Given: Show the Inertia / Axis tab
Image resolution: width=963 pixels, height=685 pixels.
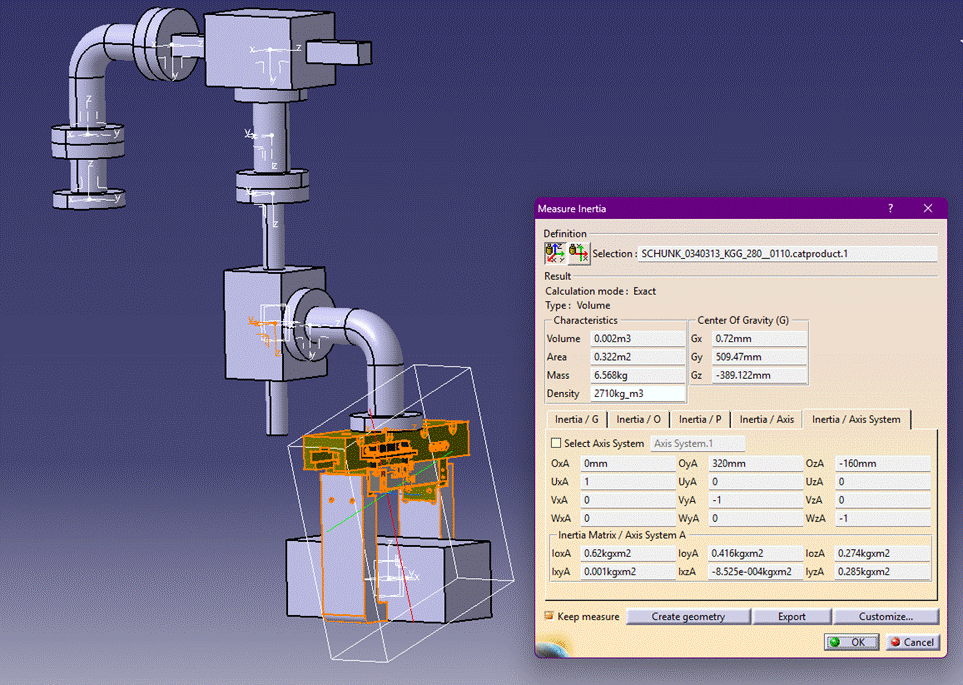Looking at the screenshot, I should click(767, 419).
